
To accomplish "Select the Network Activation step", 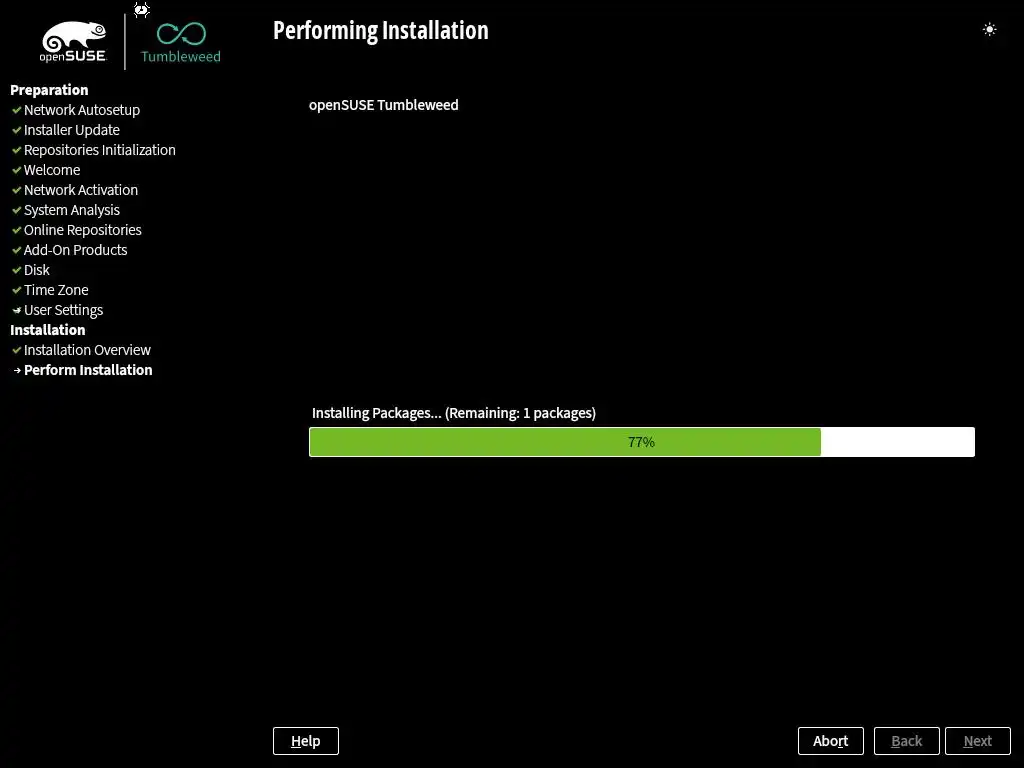I will [81, 191].
